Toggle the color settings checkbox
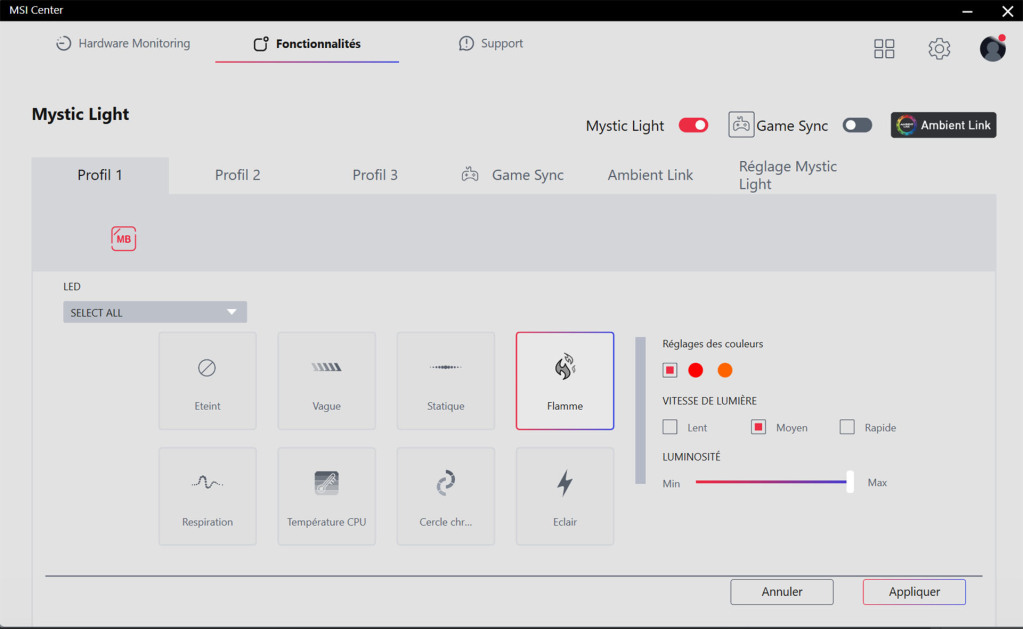The height and width of the screenshot is (629, 1023). 670,371
